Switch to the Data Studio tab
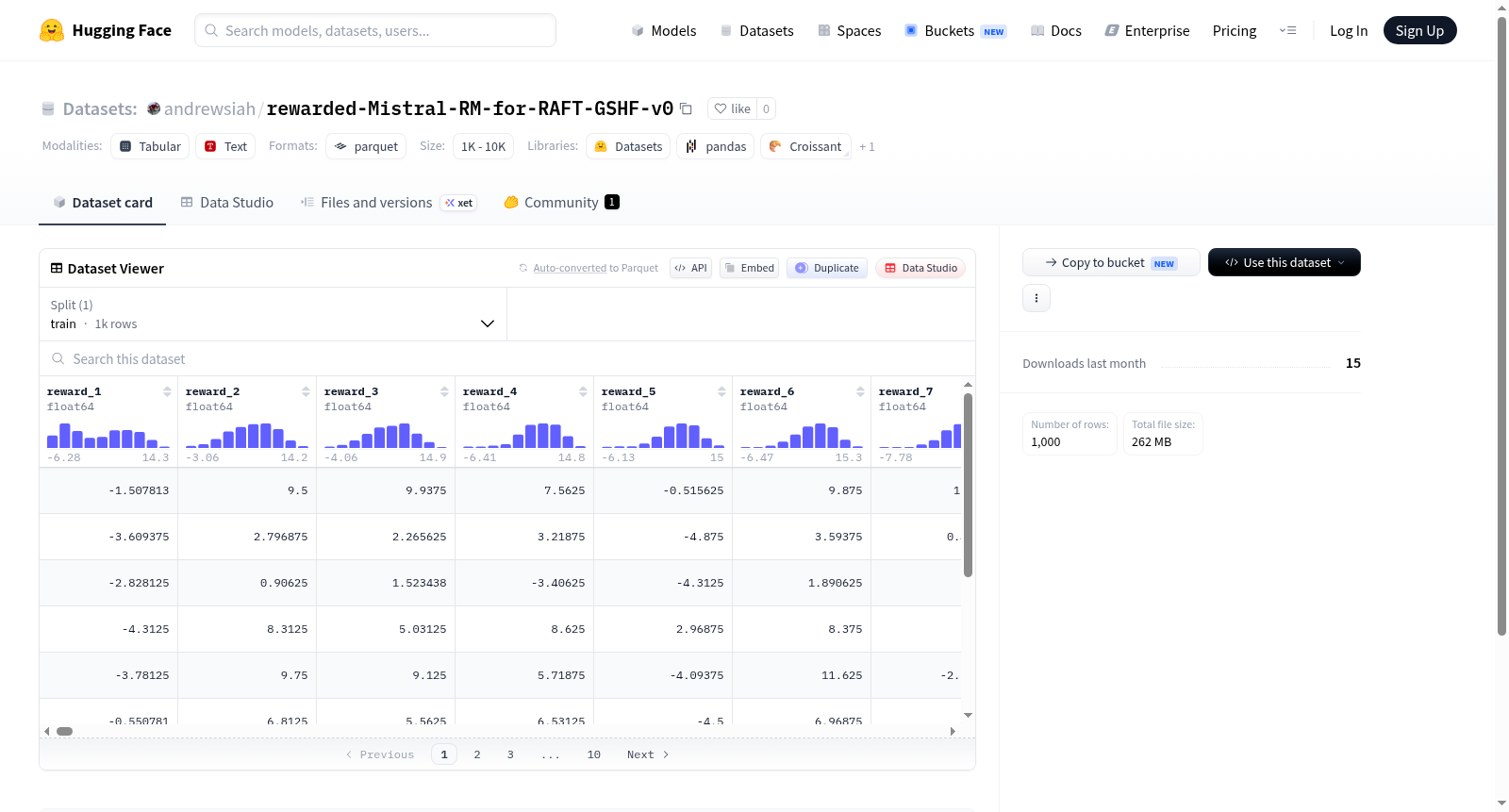The height and width of the screenshot is (812, 1509). (x=227, y=203)
